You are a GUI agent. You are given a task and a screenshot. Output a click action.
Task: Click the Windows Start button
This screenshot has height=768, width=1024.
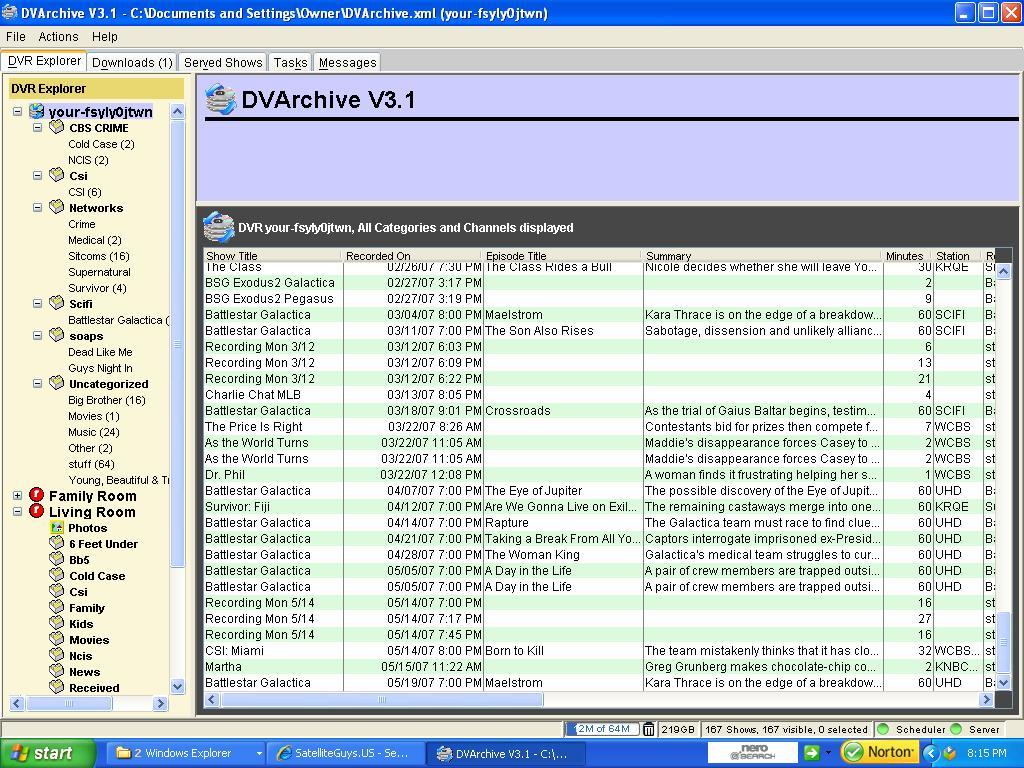46,753
